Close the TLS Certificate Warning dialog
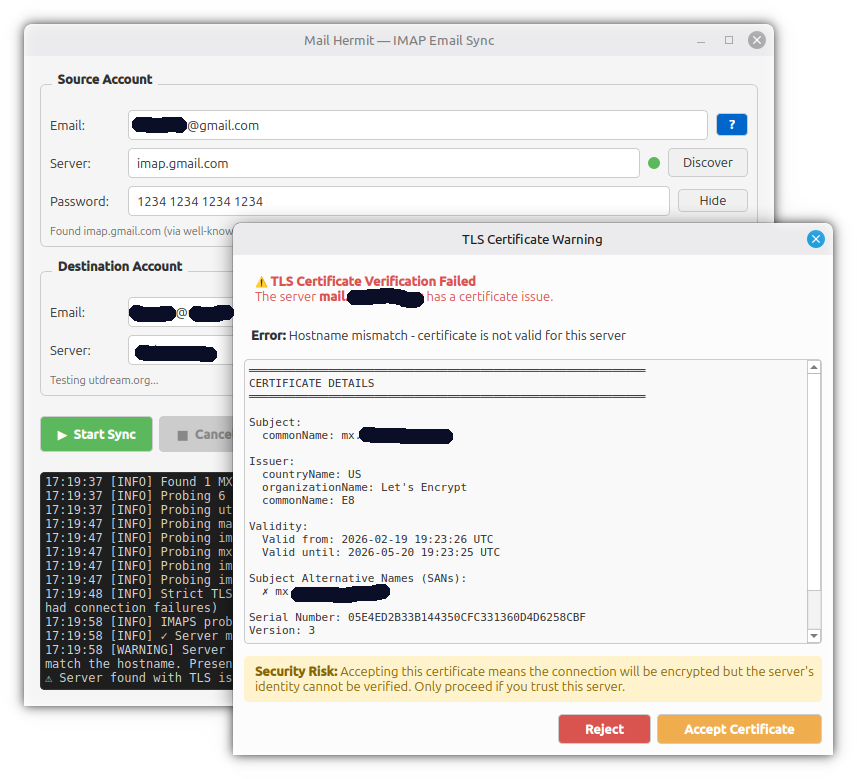857x779 pixels. (815, 239)
